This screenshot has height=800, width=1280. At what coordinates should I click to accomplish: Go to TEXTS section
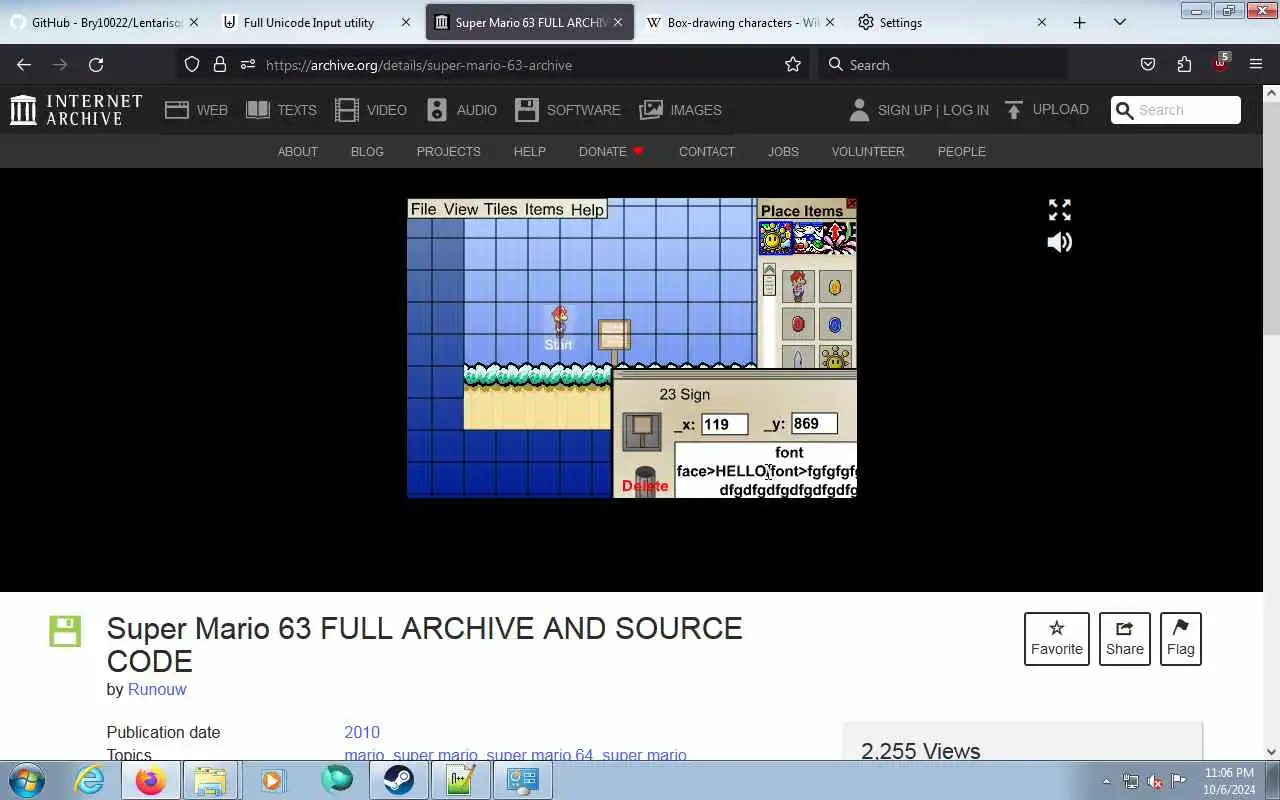coord(281,110)
